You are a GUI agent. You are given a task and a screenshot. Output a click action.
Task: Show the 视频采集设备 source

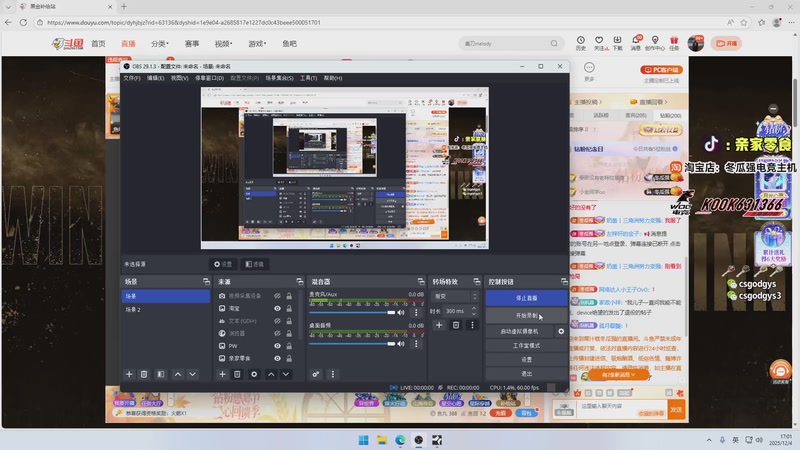click(x=277, y=296)
